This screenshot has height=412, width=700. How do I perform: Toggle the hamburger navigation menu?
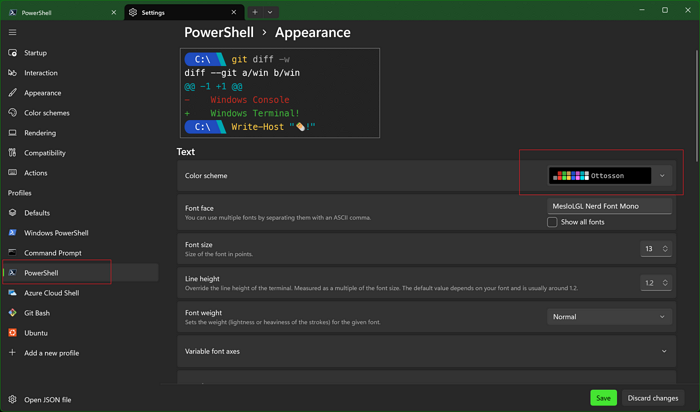[x=12, y=32]
